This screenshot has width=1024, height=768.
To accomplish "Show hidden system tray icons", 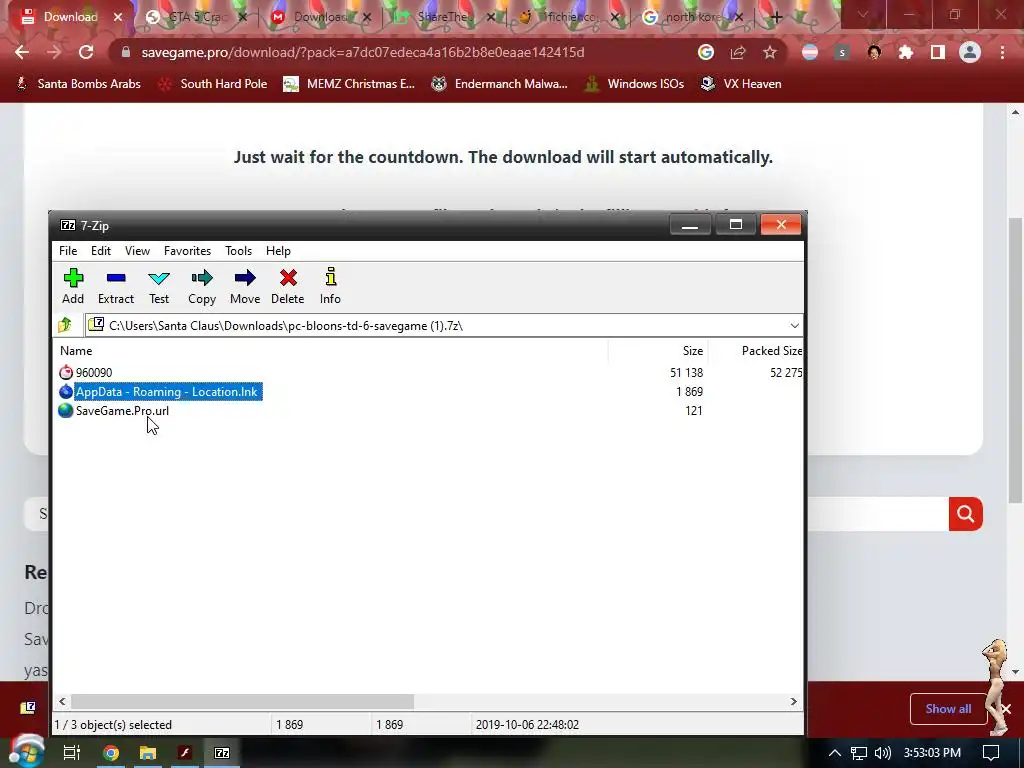I will [x=835, y=752].
